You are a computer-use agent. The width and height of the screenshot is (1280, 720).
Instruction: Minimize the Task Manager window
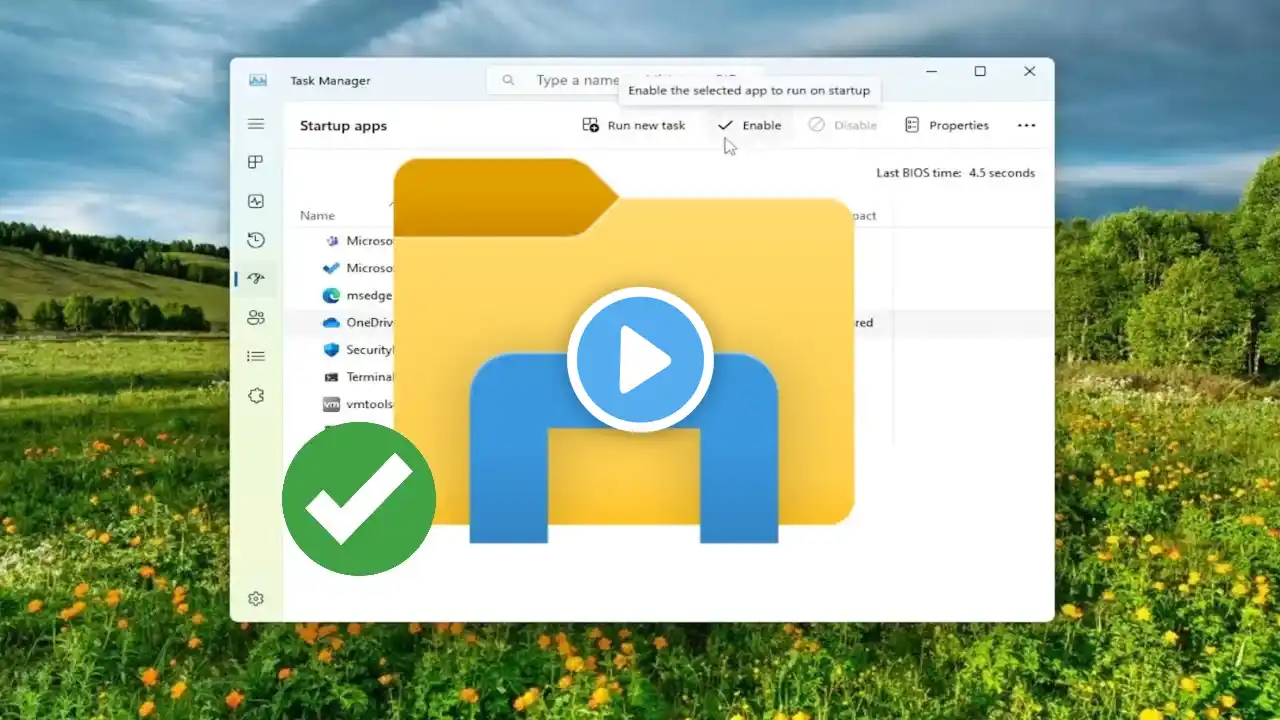(931, 71)
